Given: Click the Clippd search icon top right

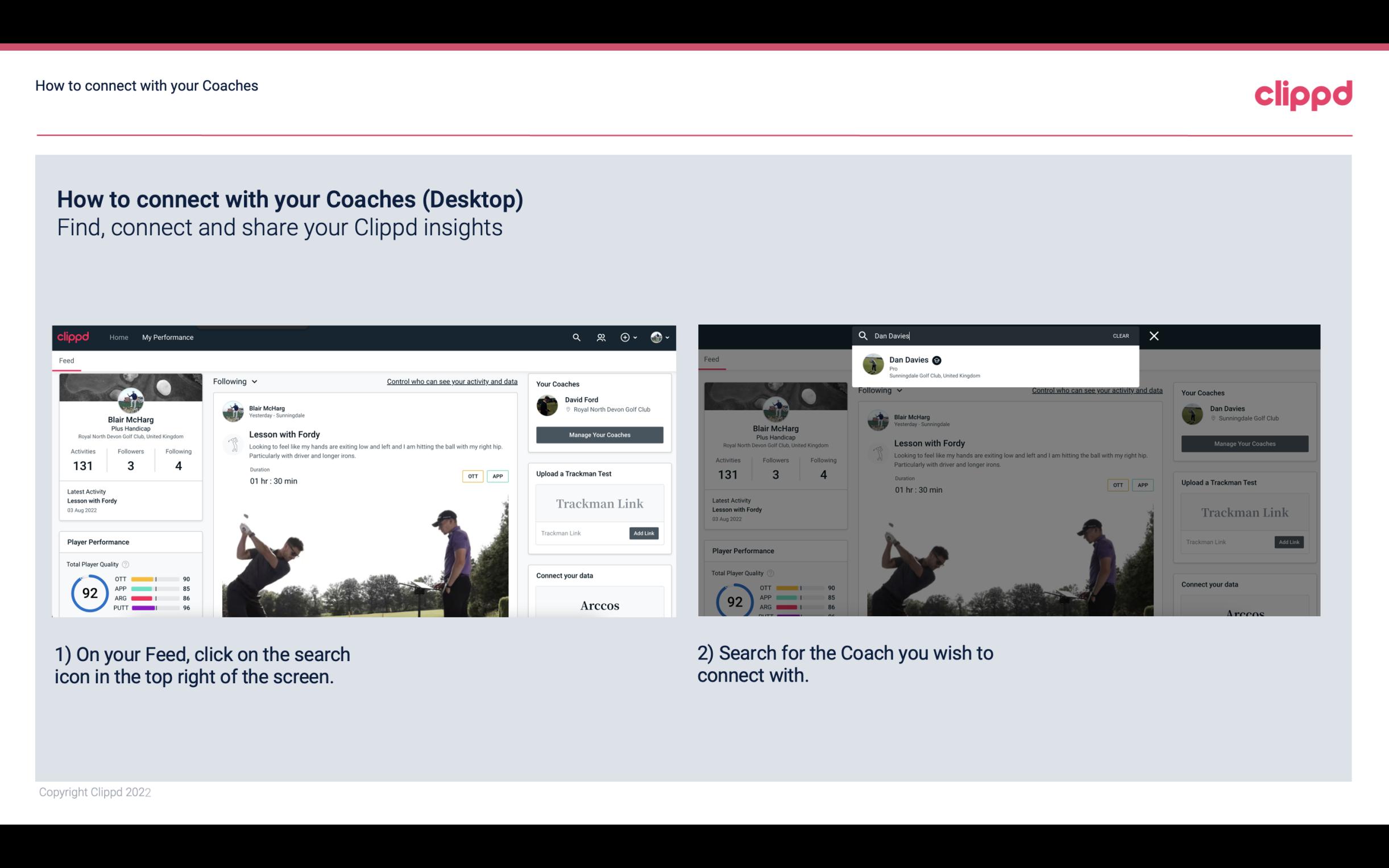Looking at the screenshot, I should [x=575, y=337].
